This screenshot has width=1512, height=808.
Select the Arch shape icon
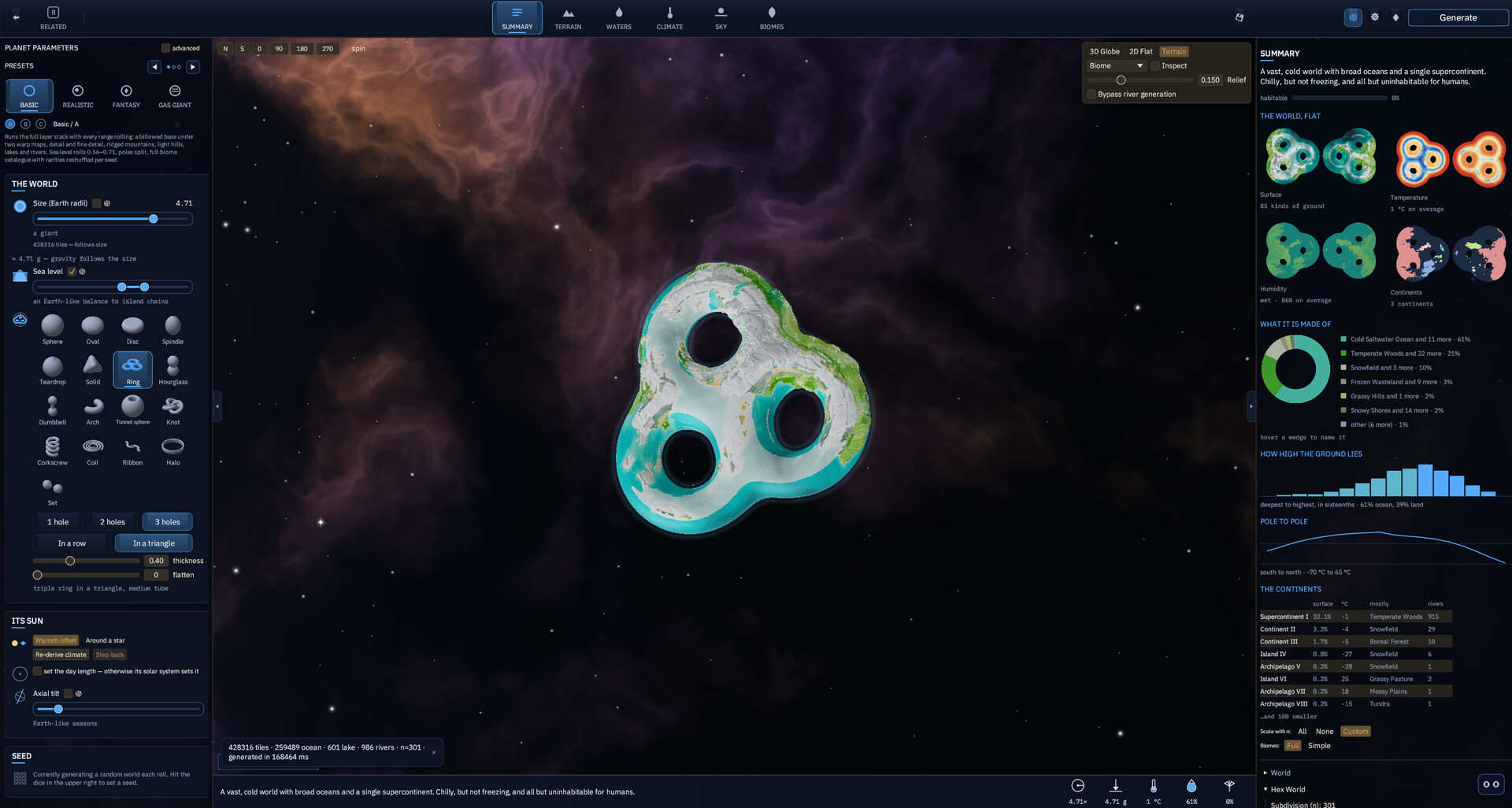93,410
